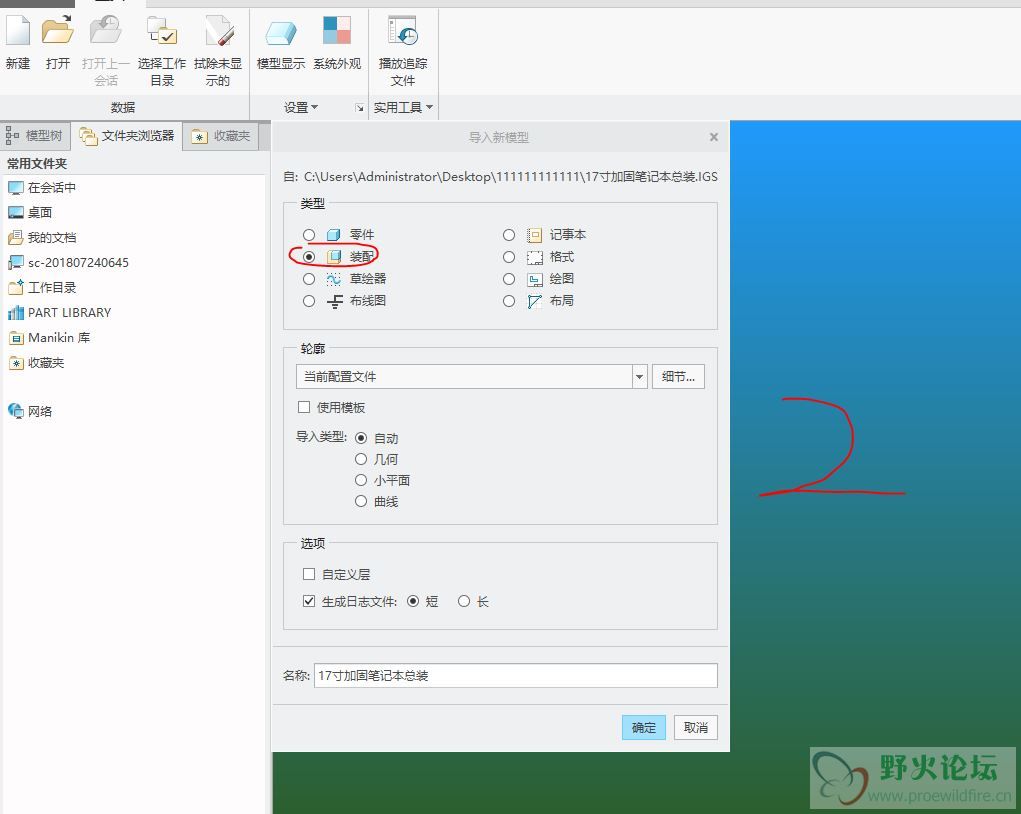Viewport: 1021px width, 814px height.
Task: Click the 名称 name input field
Action: (516, 675)
